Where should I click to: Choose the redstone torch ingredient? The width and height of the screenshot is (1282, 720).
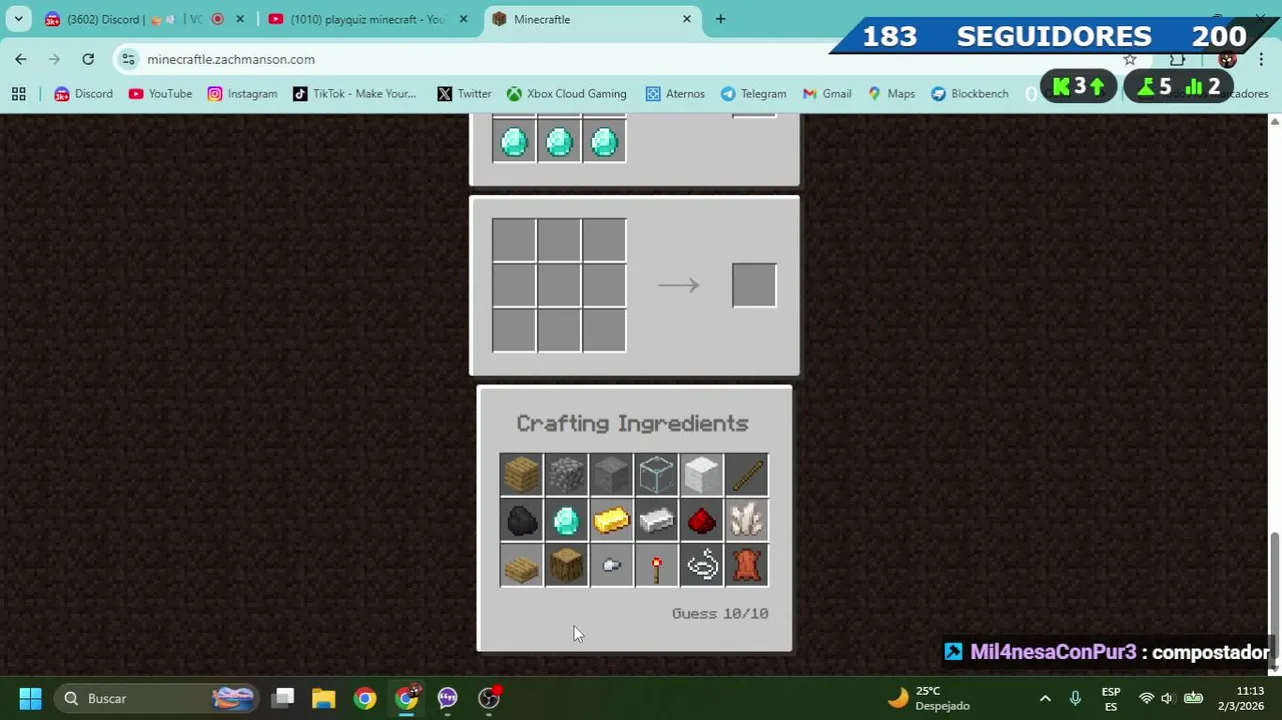(x=656, y=566)
